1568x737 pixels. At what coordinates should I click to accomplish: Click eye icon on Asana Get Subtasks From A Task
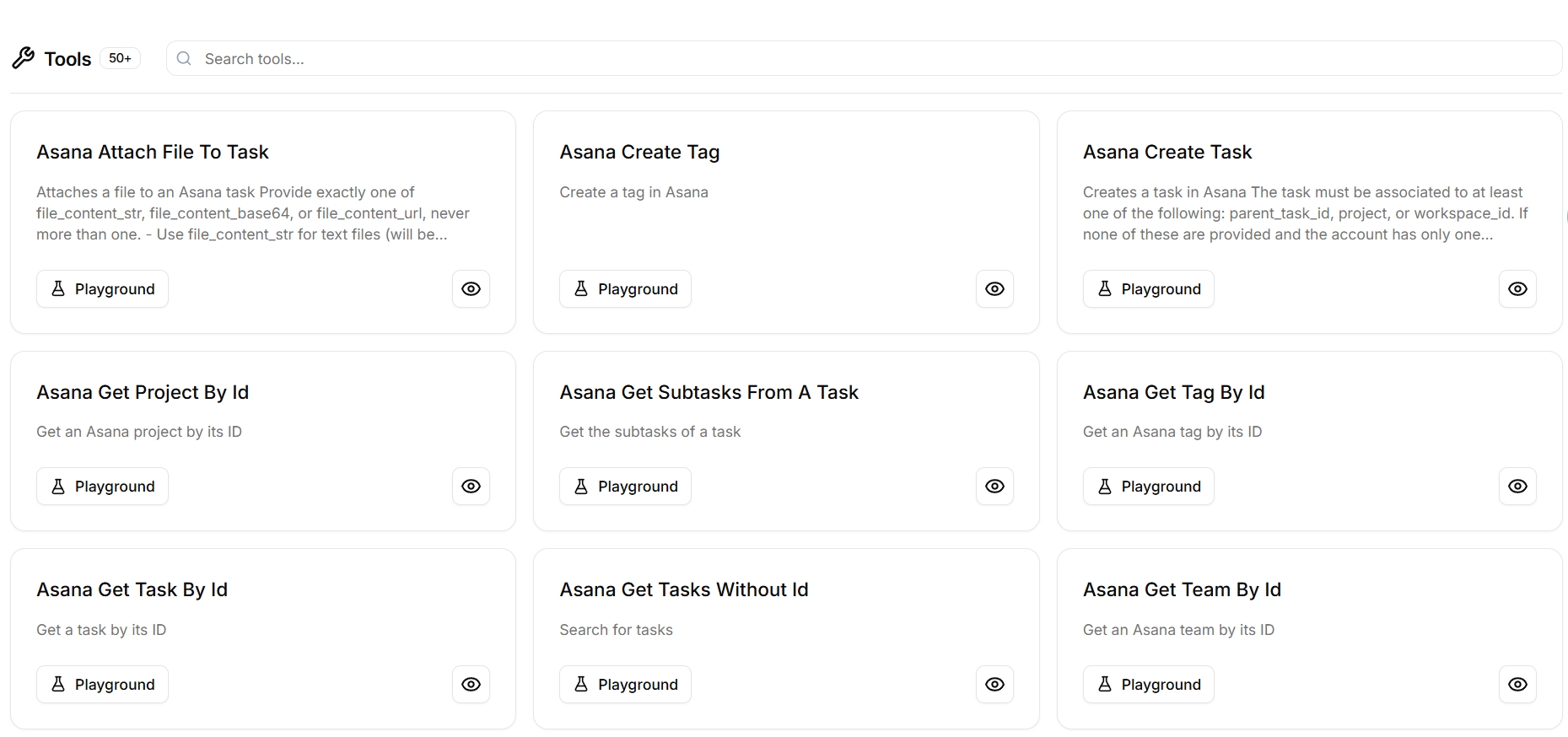click(994, 487)
